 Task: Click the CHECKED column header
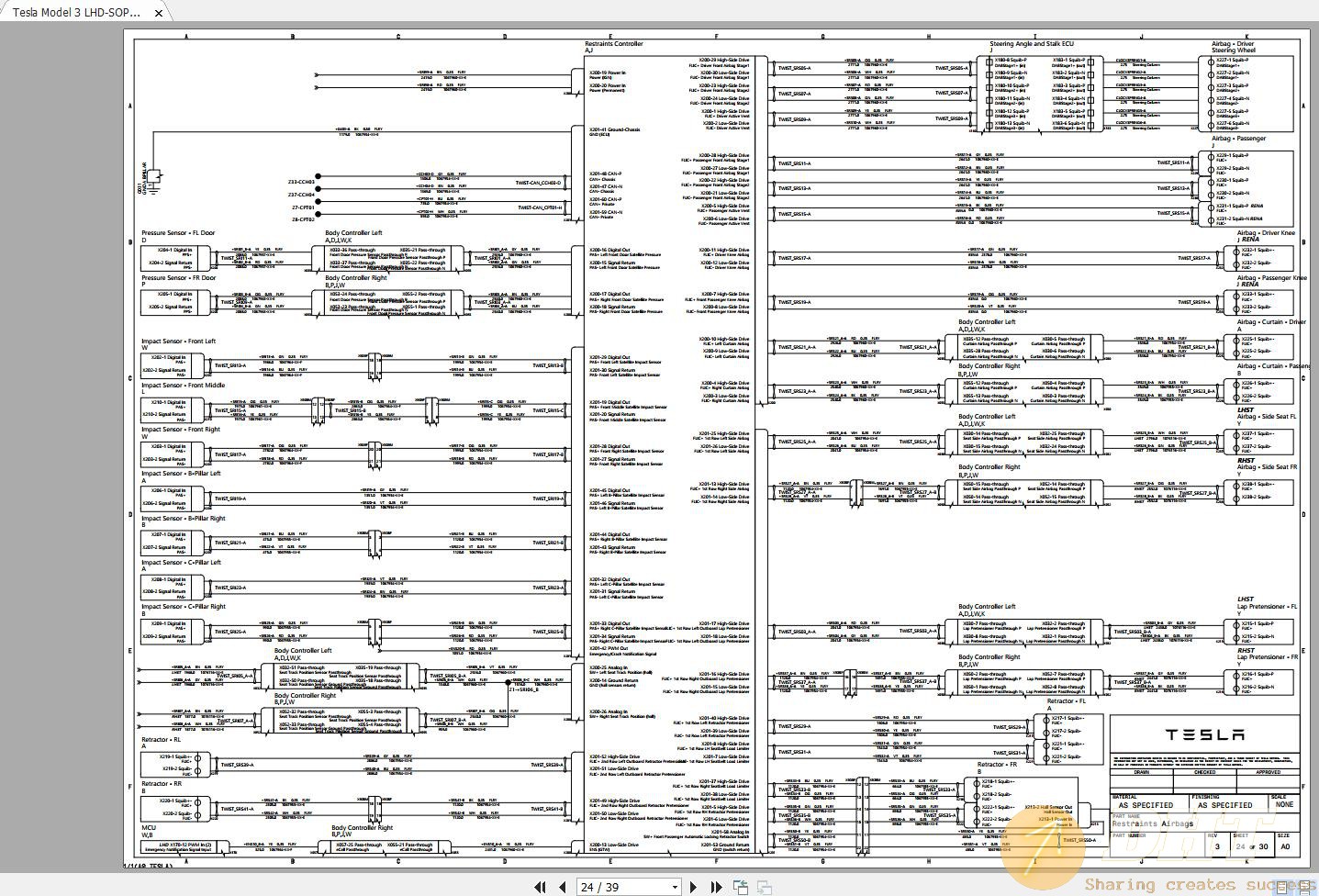point(1204,772)
